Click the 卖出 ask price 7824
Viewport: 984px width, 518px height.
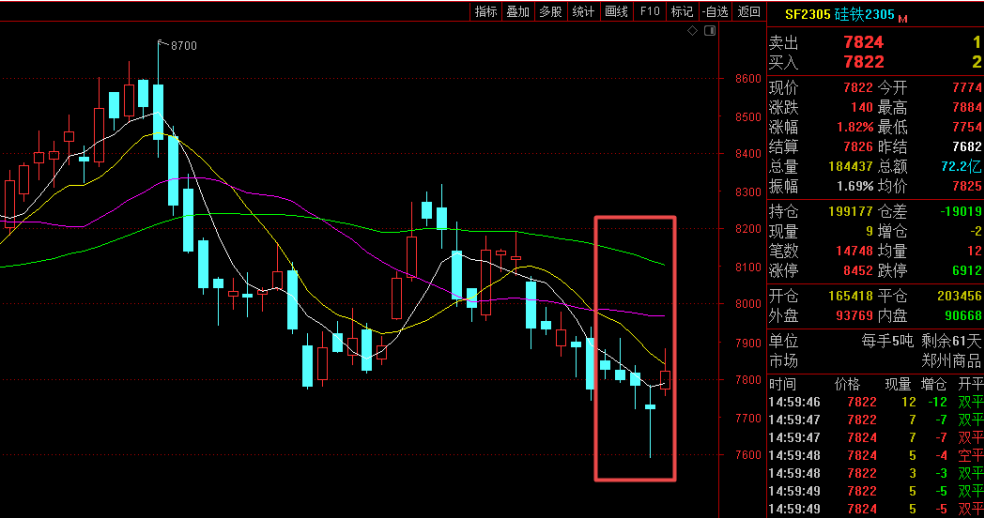(862, 42)
